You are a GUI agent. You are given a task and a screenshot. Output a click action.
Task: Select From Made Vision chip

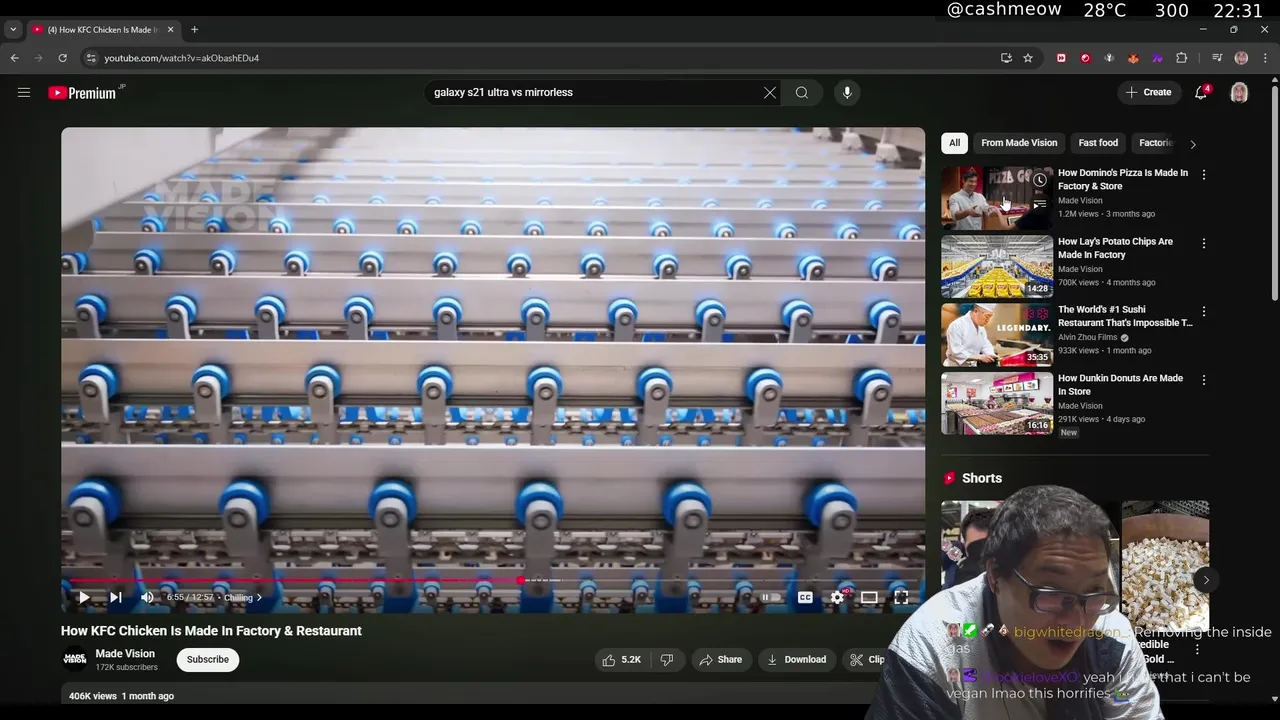pos(1019,142)
